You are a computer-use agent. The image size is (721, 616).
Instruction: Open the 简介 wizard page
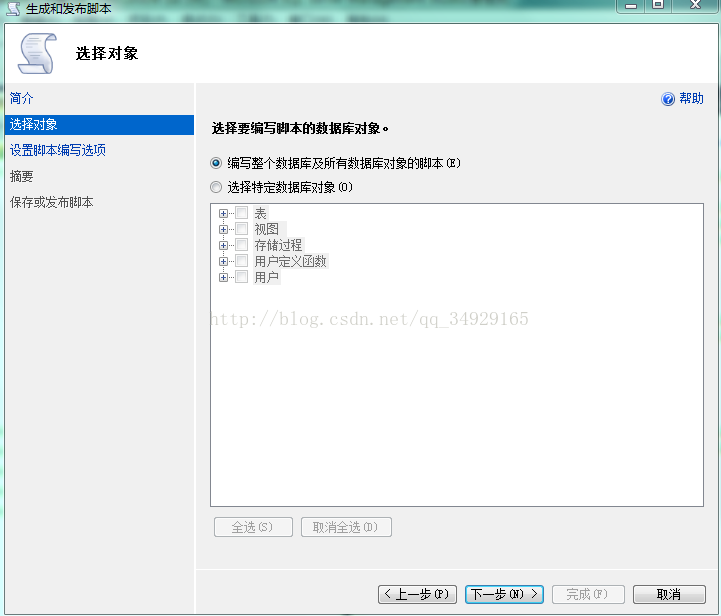(22, 98)
